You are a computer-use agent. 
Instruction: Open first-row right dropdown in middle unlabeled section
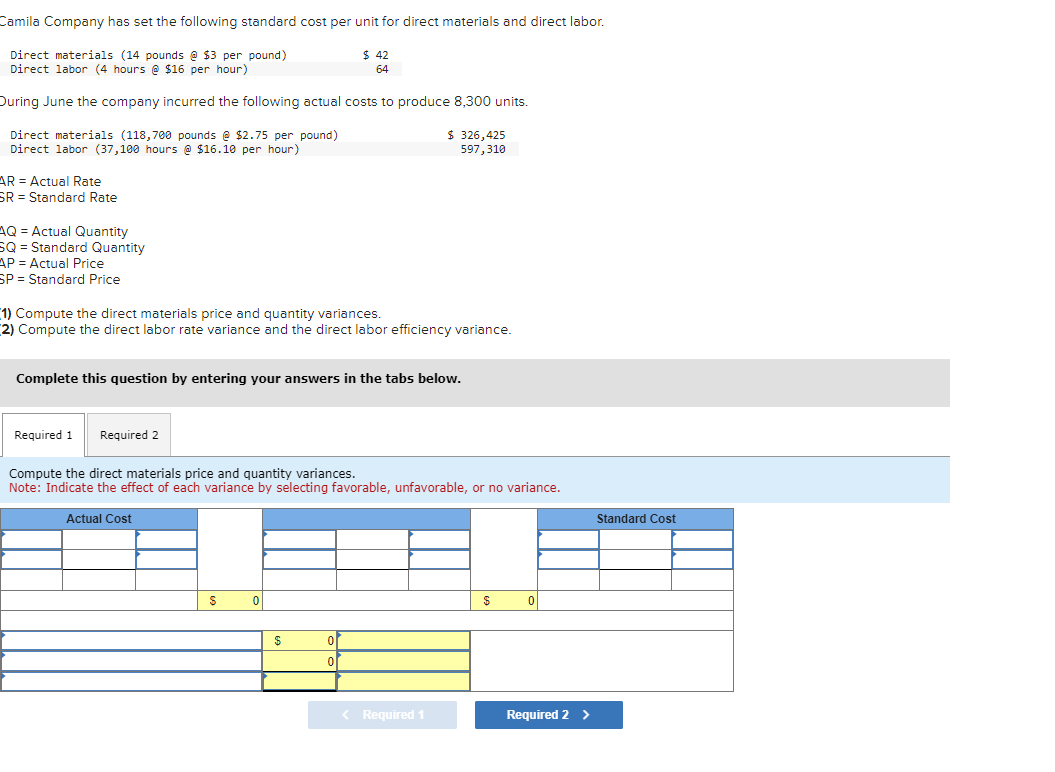[439, 539]
